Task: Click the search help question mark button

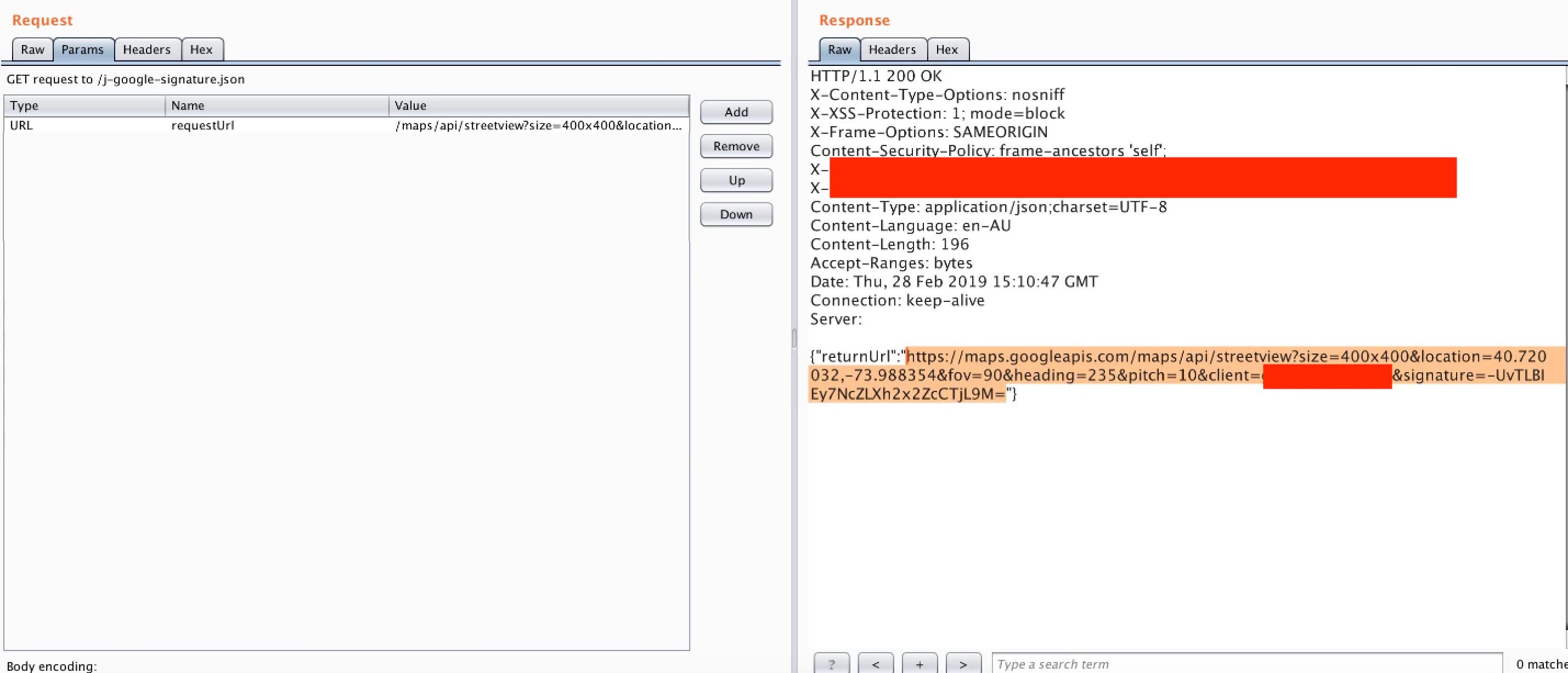Action: click(x=832, y=664)
